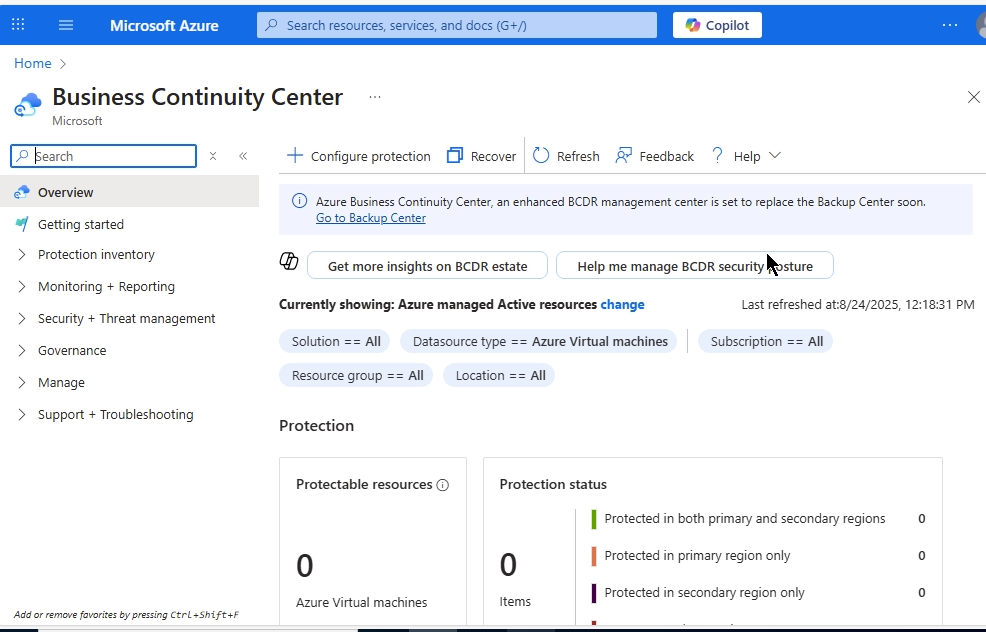
Task: Open more options beside Business Continuity Center title
Action: [375, 97]
